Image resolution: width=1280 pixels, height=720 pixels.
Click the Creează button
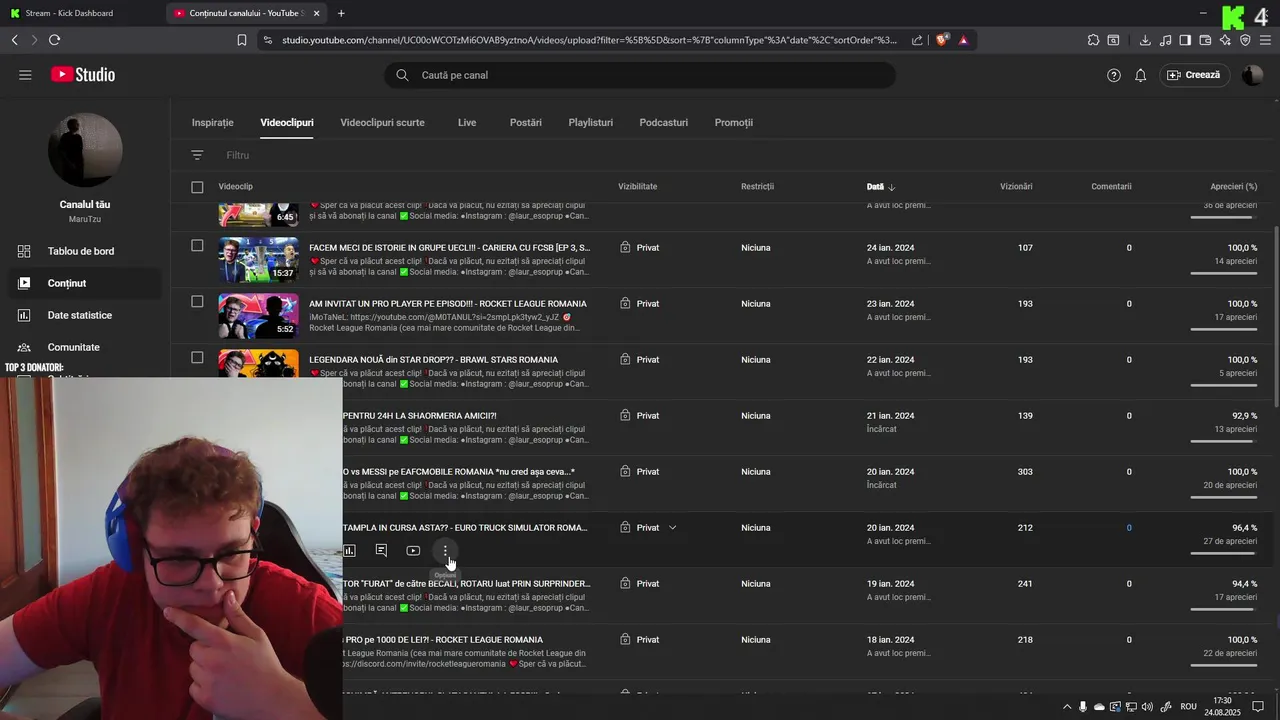1194,75
